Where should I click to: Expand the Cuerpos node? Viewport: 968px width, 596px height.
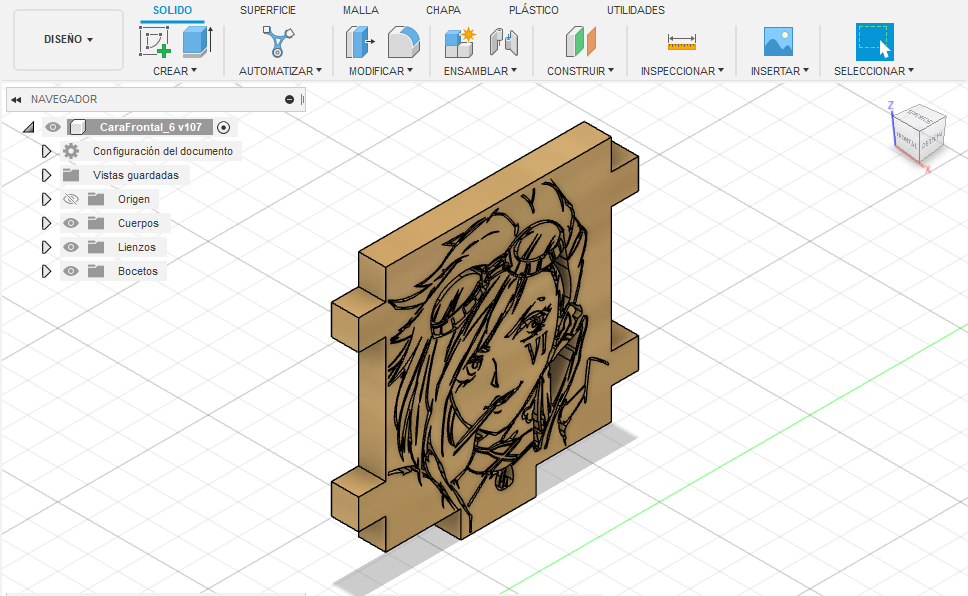[x=46, y=223]
